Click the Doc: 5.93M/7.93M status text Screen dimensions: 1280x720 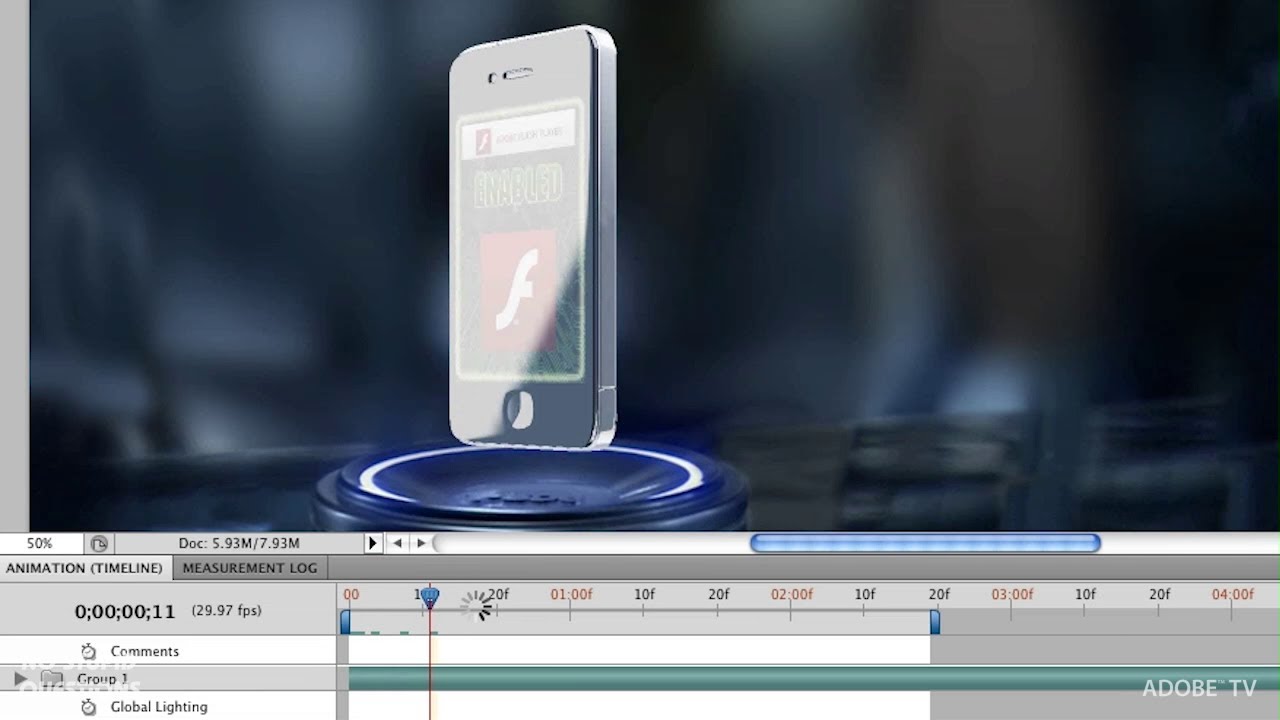click(239, 544)
